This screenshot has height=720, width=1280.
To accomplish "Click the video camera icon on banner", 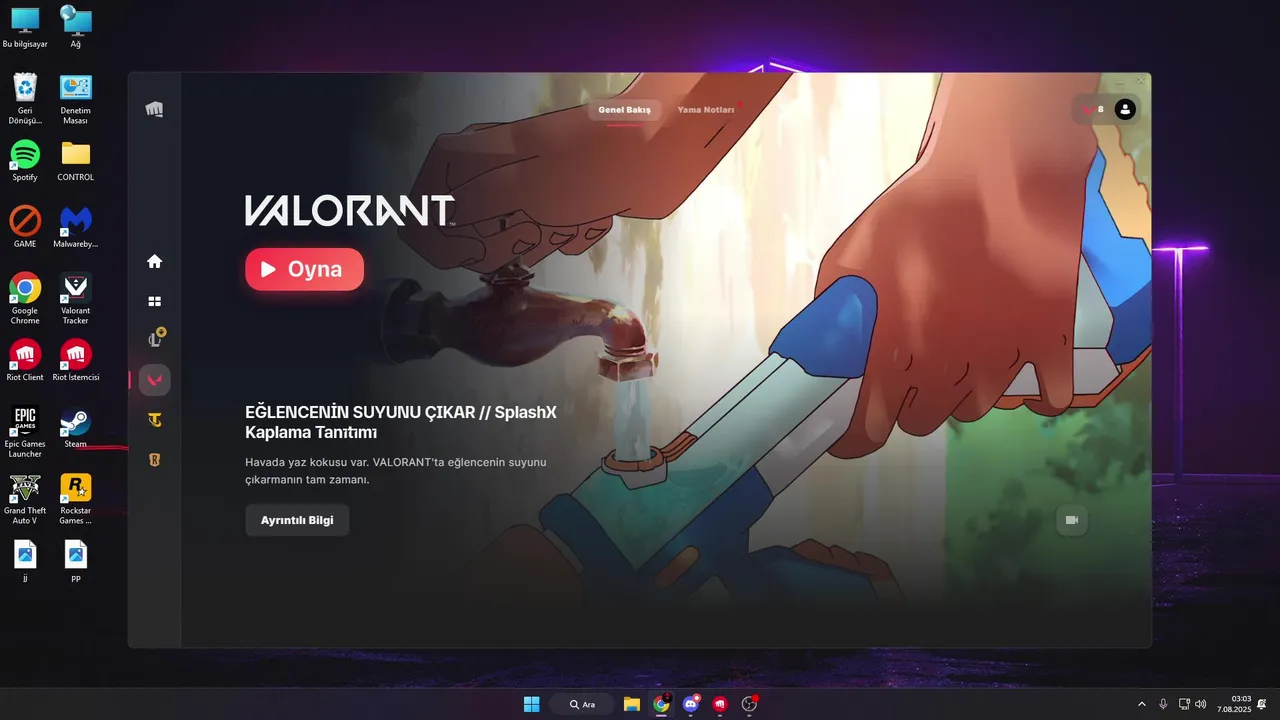I will [x=1072, y=520].
